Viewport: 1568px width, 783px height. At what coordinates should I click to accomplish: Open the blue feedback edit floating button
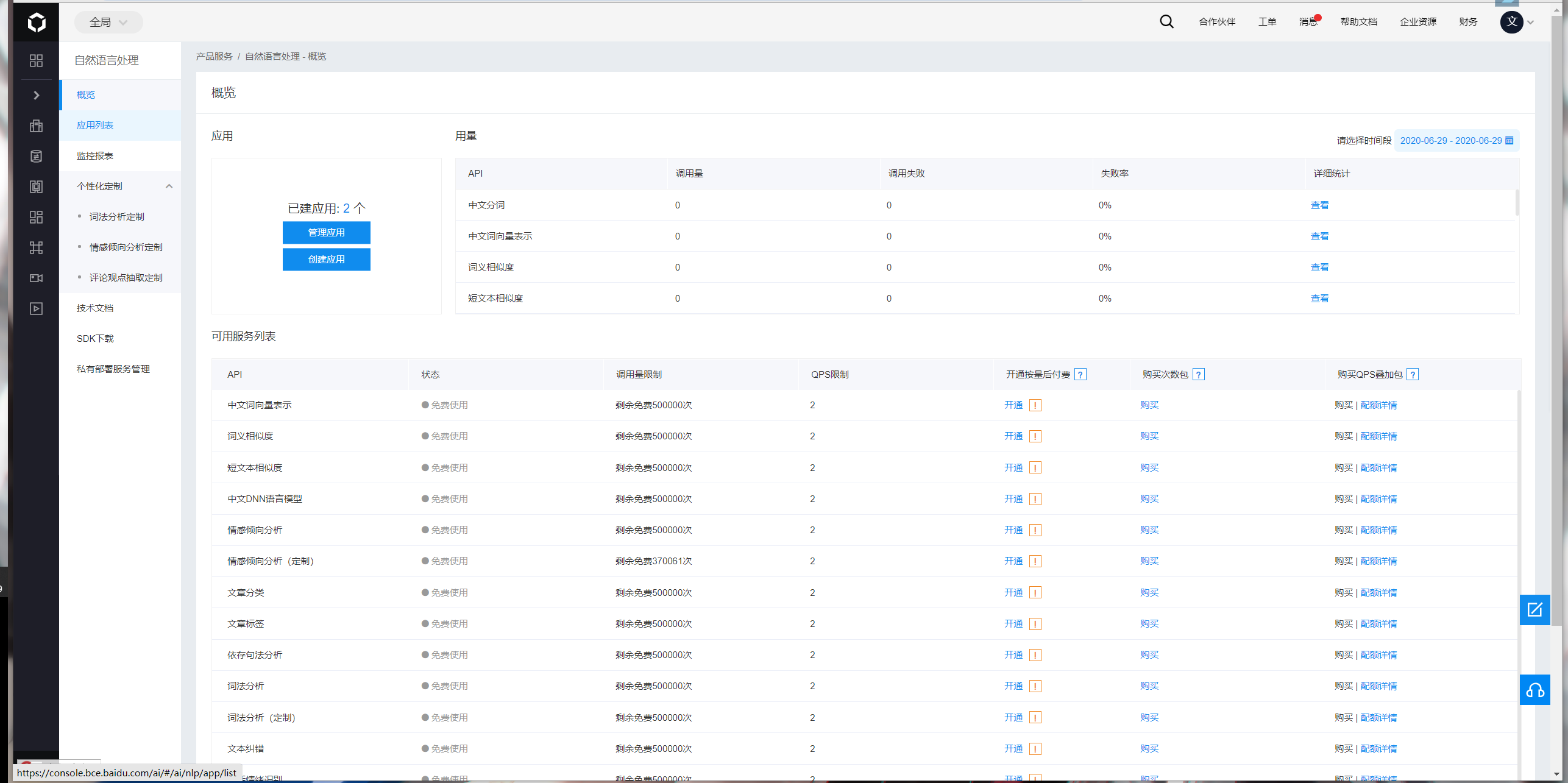(1534, 610)
